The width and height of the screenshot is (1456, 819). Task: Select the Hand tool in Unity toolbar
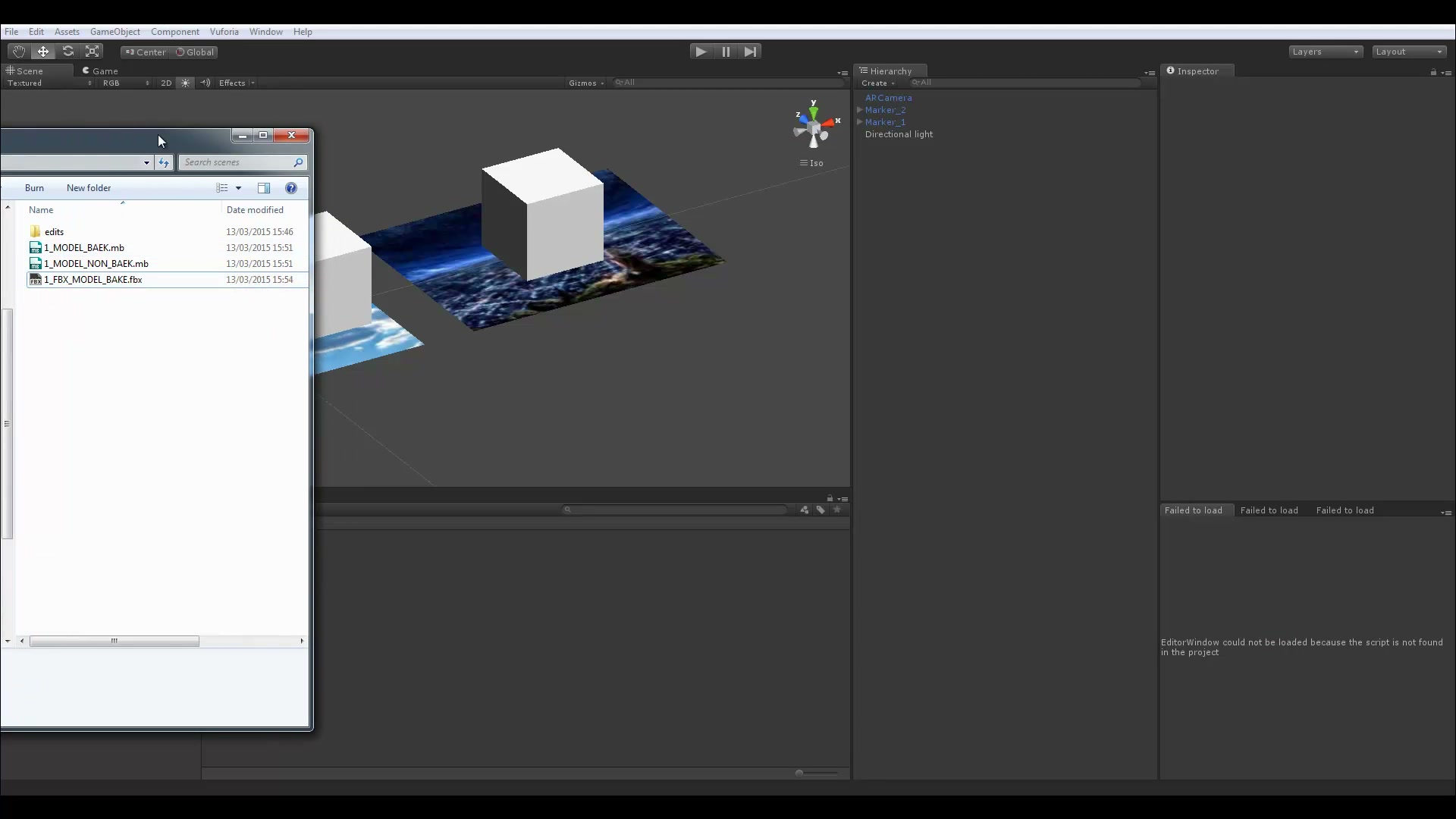[x=18, y=52]
